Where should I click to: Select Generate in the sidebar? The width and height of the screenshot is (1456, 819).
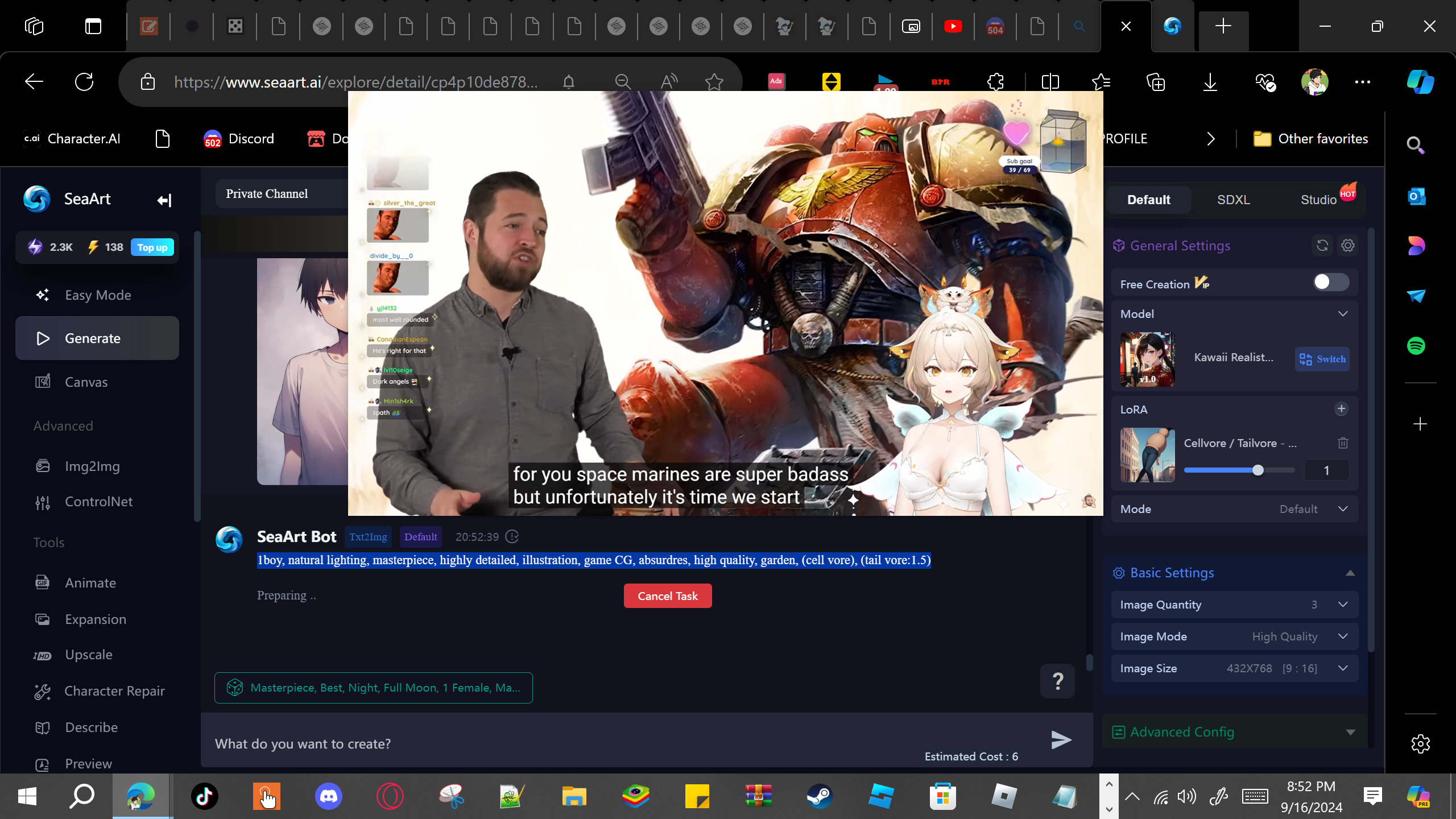point(97,338)
